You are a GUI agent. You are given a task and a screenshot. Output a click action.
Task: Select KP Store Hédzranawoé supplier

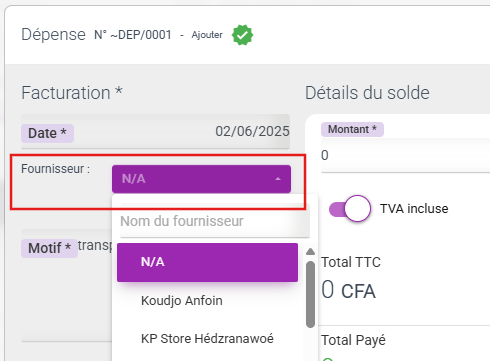207,339
